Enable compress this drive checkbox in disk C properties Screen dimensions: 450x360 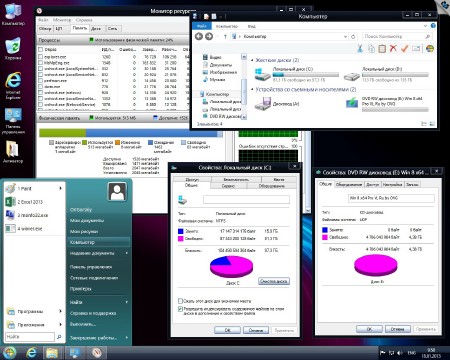(180, 301)
